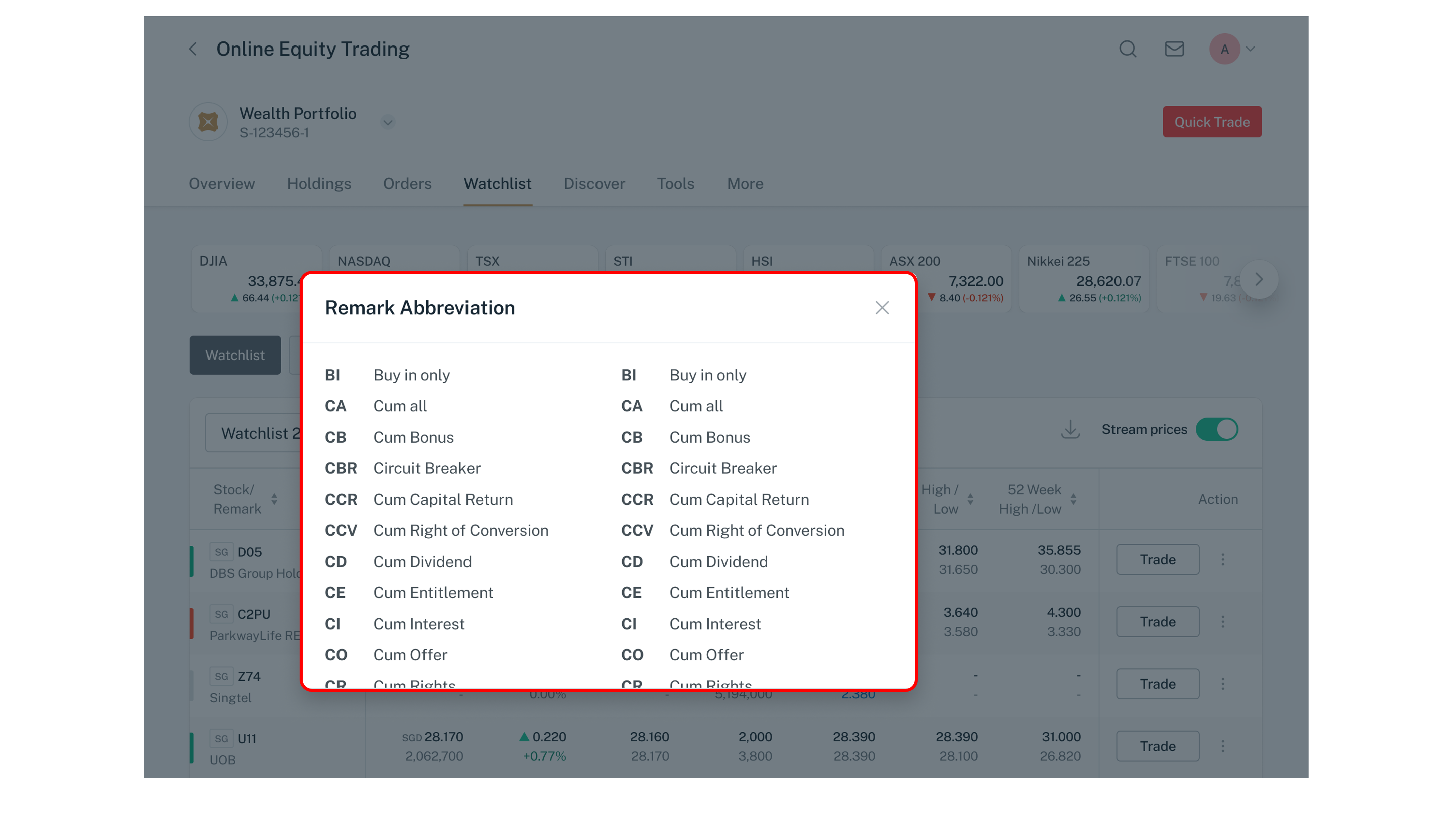The width and height of the screenshot is (1456, 839).
Task: Click the Z74 stock code
Action: tap(249, 677)
